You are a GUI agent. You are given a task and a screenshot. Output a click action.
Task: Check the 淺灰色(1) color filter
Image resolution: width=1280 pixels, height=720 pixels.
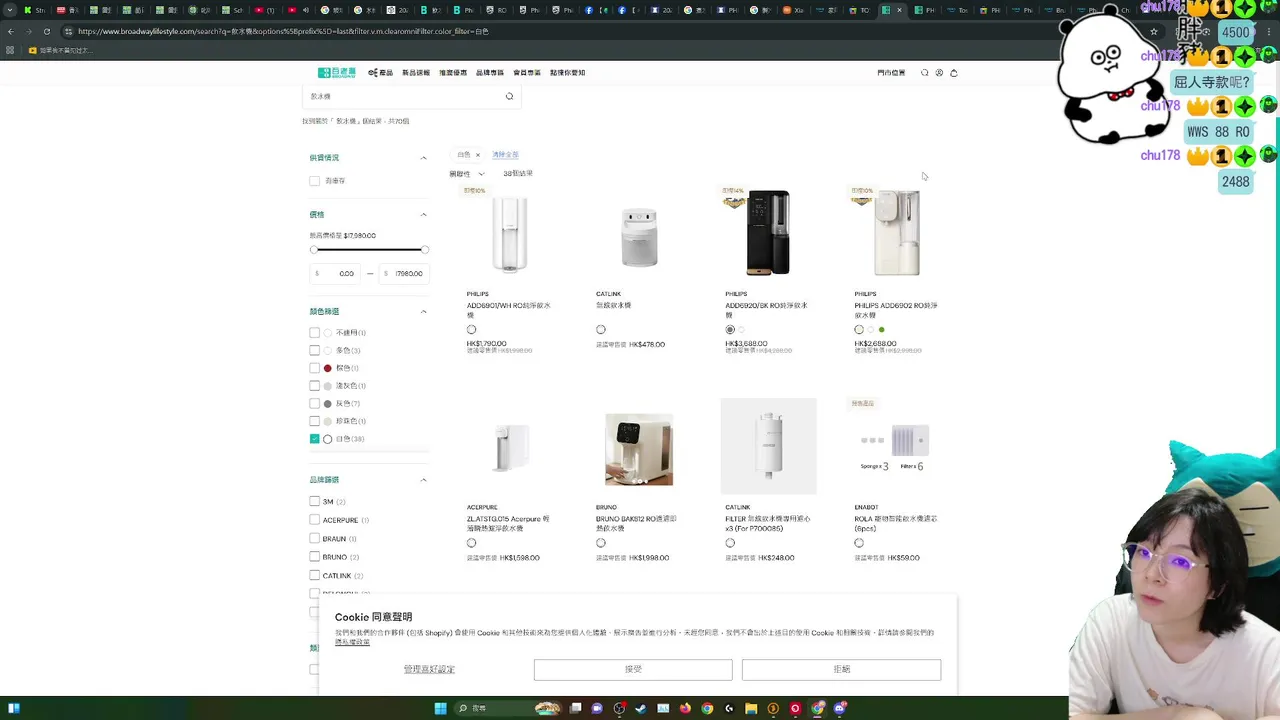[314, 386]
